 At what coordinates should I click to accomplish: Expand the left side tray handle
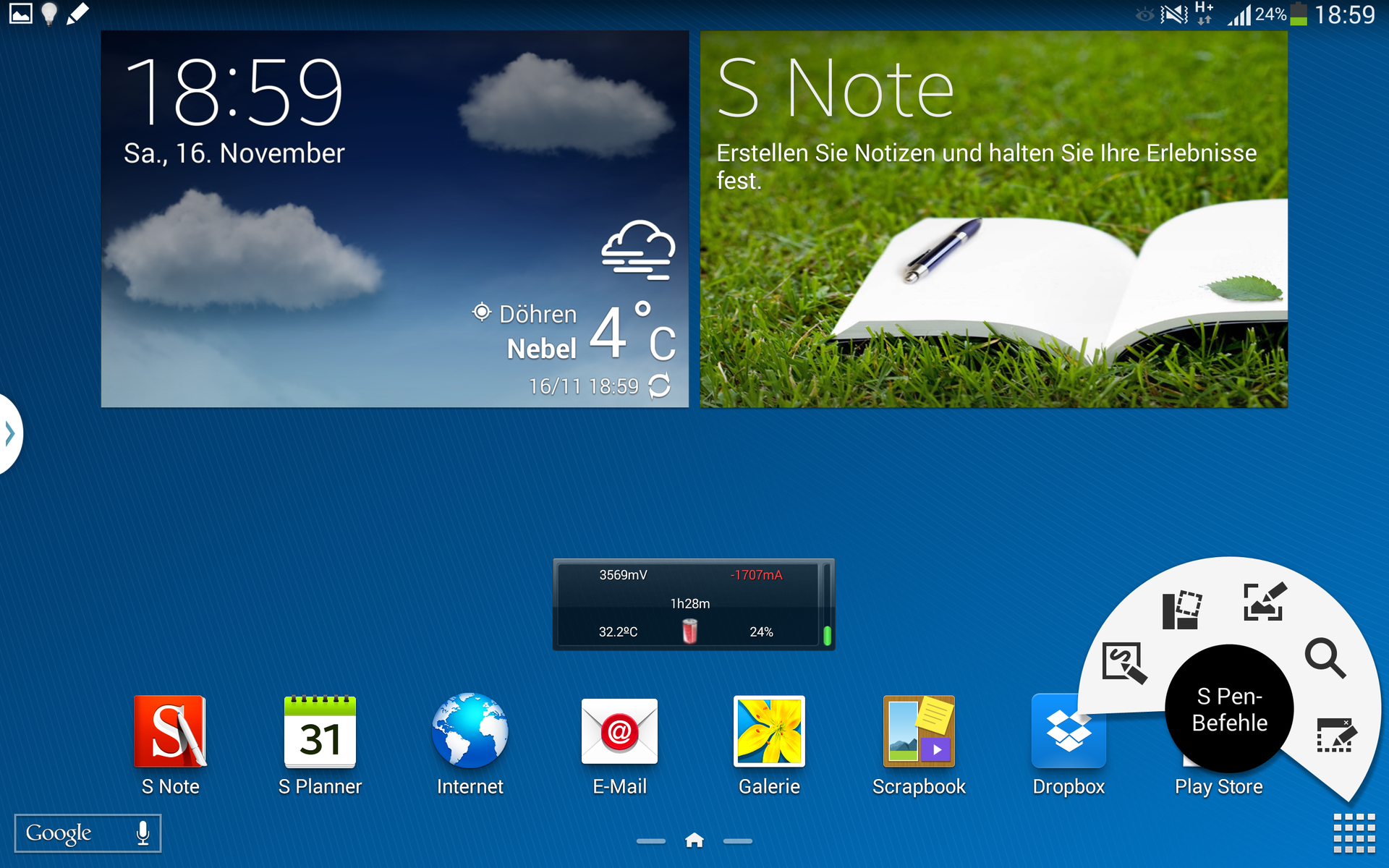[x=10, y=434]
